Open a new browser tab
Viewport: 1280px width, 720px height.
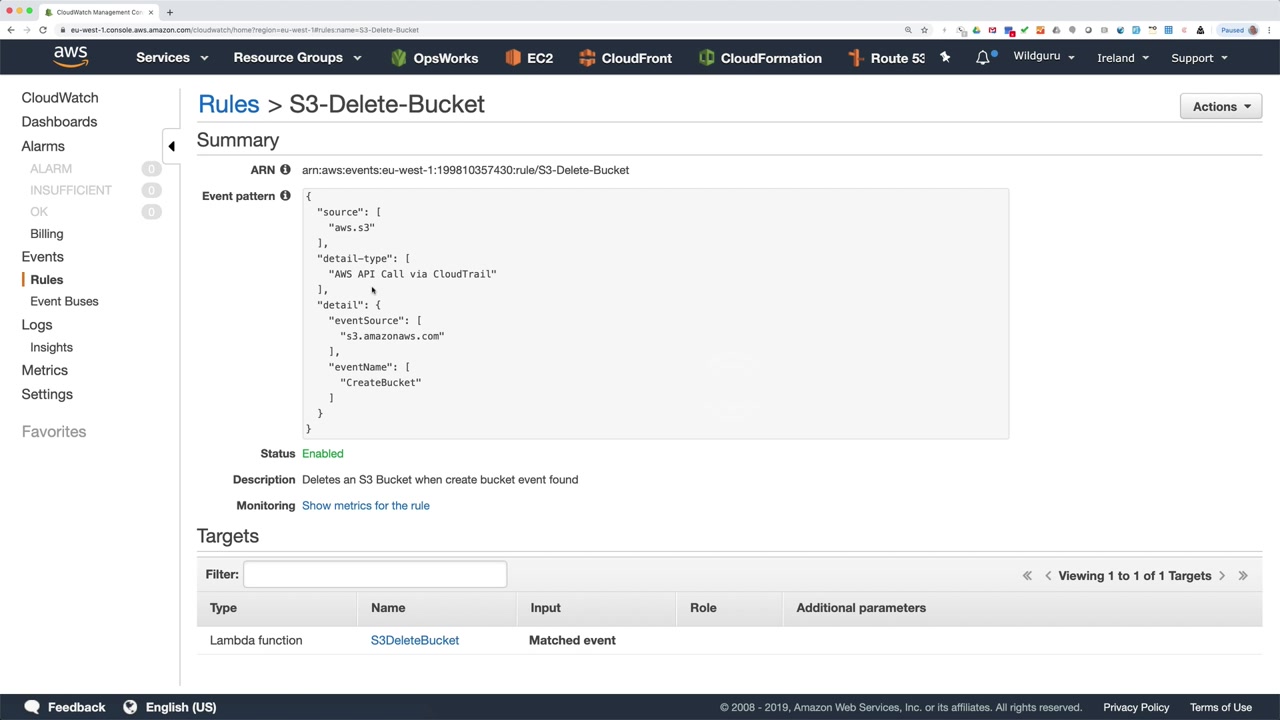pos(170,12)
